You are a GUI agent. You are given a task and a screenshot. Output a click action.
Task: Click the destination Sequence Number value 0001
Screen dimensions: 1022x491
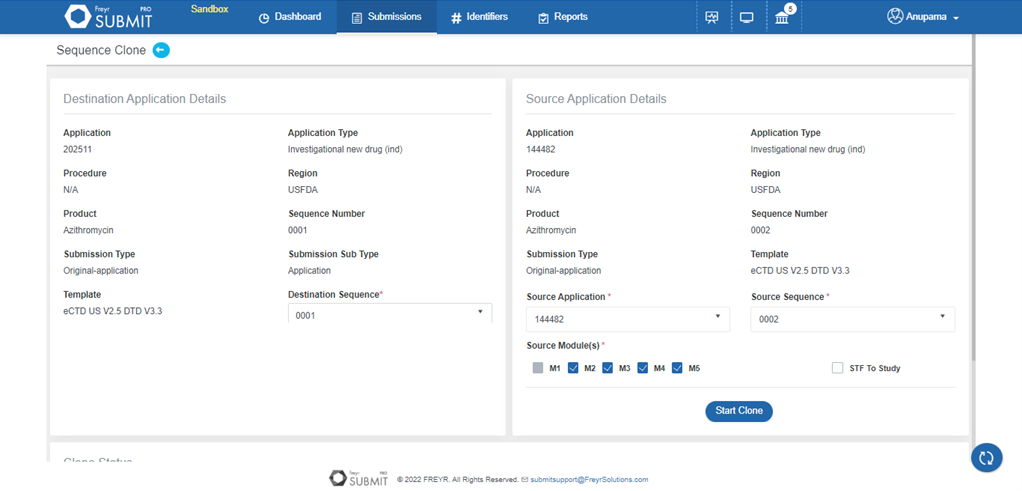click(x=297, y=230)
